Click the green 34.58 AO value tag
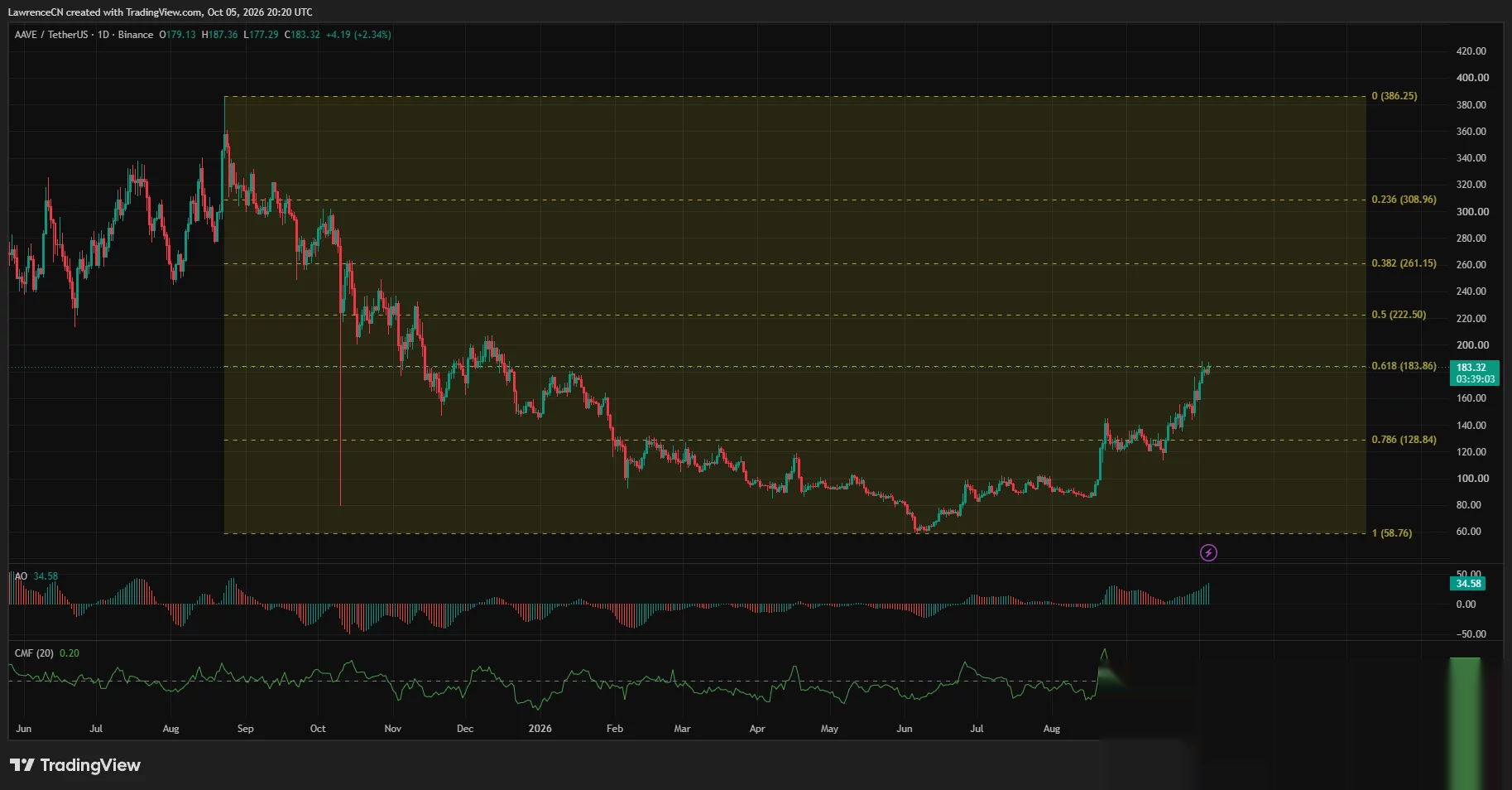 (x=1468, y=584)
